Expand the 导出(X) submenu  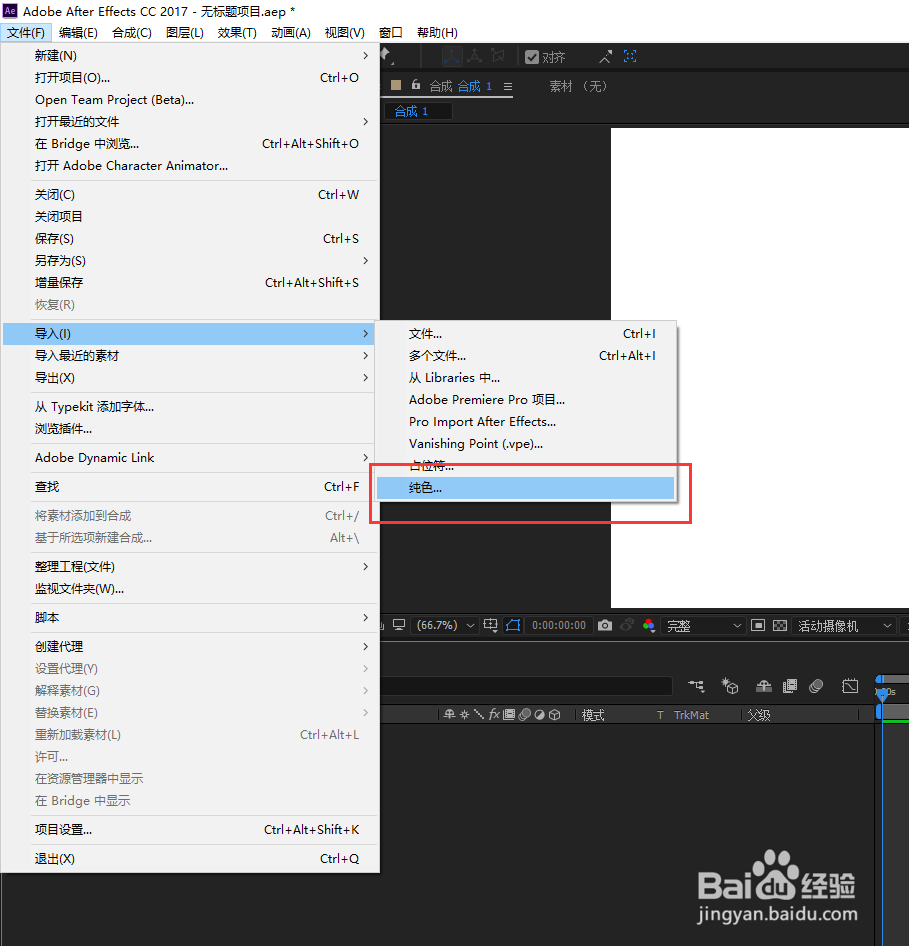point(189,378)
